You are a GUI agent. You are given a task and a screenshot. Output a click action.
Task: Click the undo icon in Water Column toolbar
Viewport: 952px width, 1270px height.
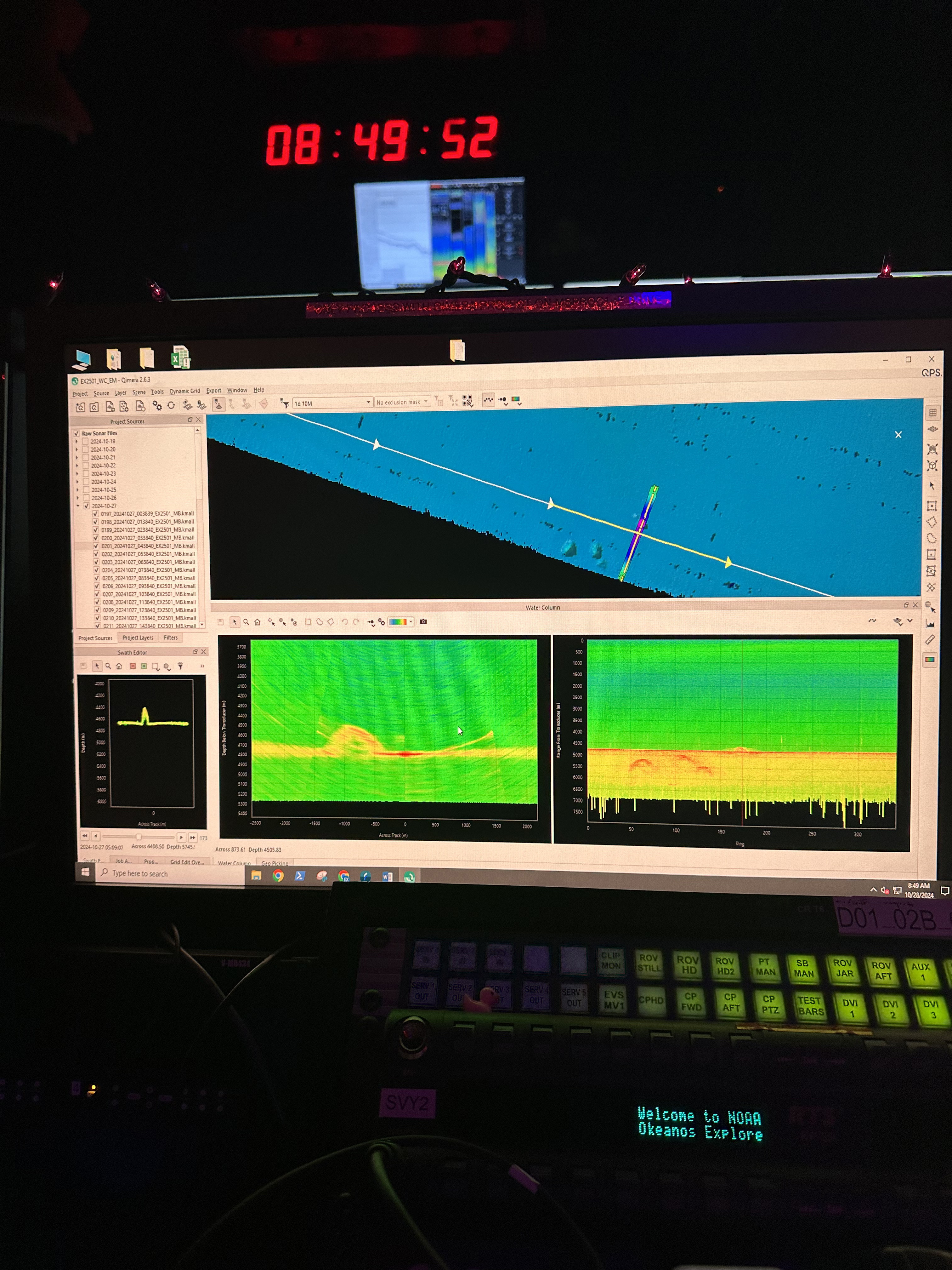[x=345, y=622]
